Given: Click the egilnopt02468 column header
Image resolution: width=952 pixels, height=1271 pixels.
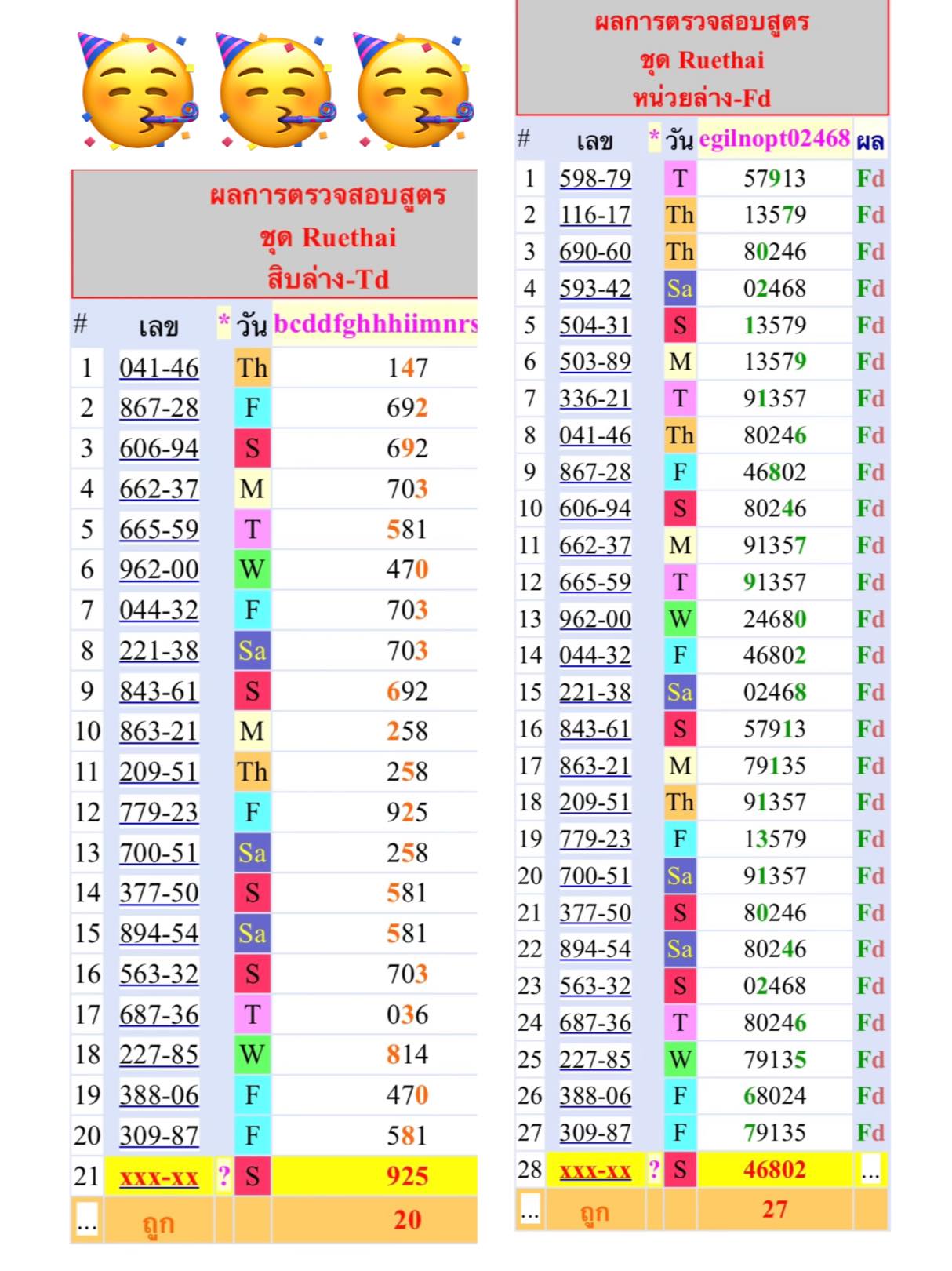Looking at the screenshot, I should 774,140.
